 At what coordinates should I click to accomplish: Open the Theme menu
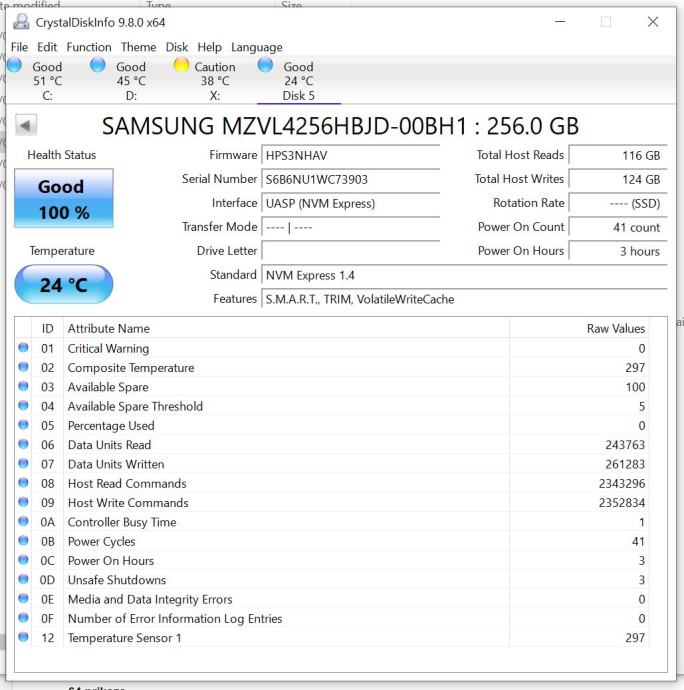[x=139, y=47]
